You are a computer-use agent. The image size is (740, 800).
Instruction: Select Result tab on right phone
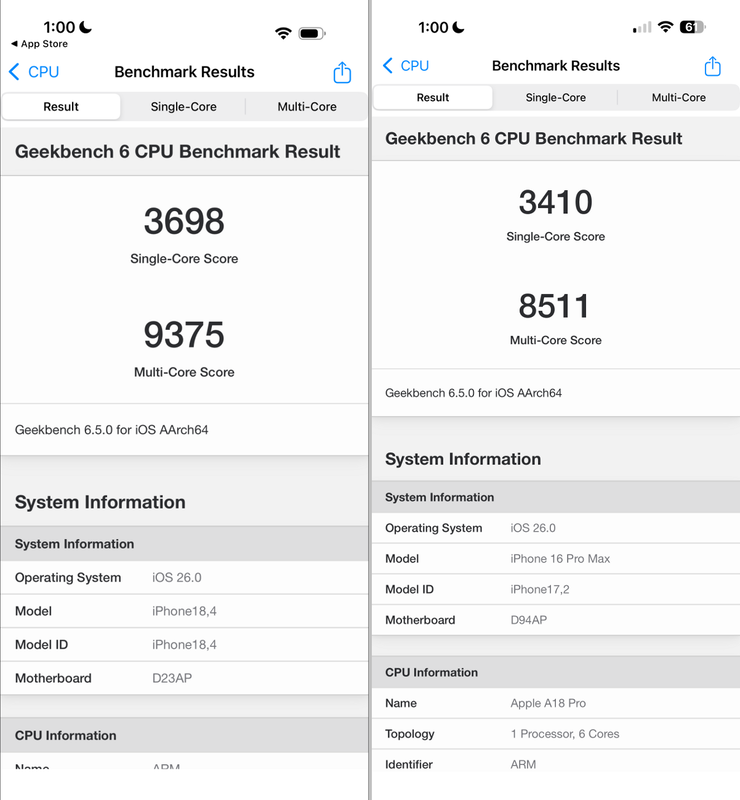(x=433, y=97)
